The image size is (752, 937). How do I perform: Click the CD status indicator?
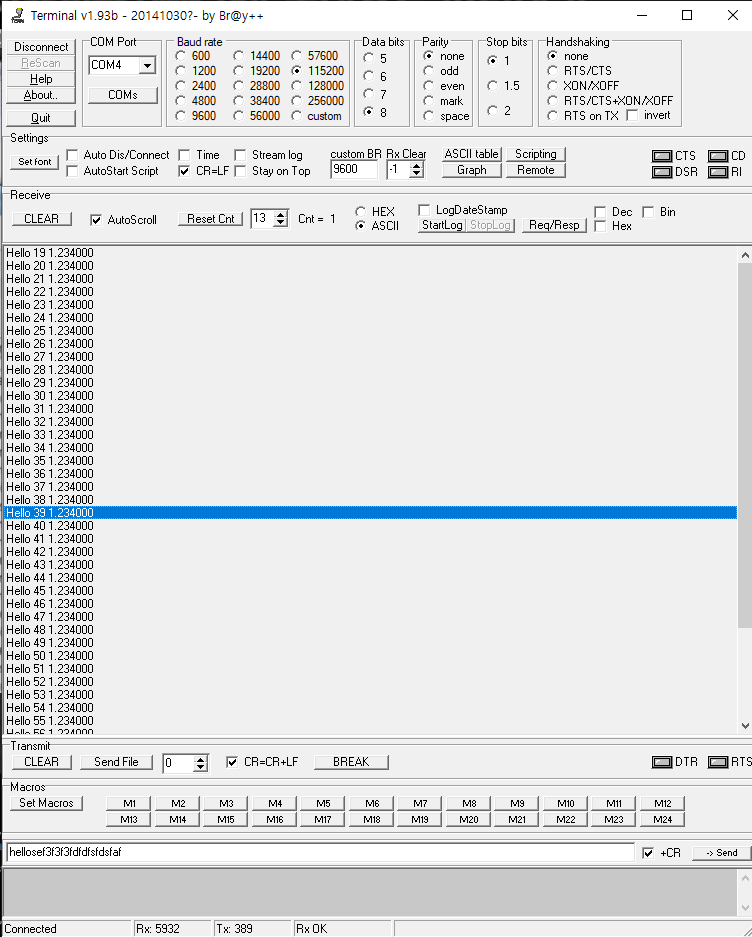click(x=718, y=156)
